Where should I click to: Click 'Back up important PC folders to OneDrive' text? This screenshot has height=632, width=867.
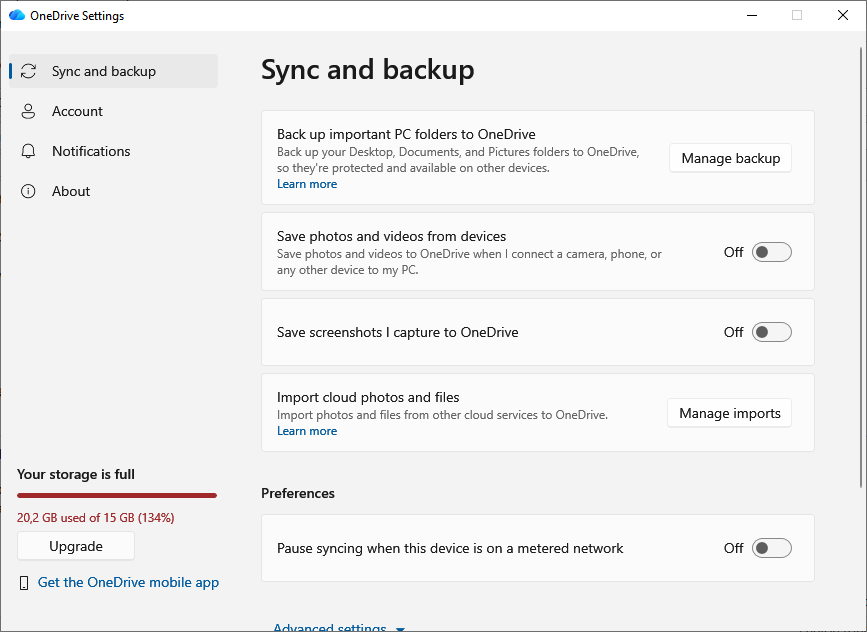pos(406,134)
